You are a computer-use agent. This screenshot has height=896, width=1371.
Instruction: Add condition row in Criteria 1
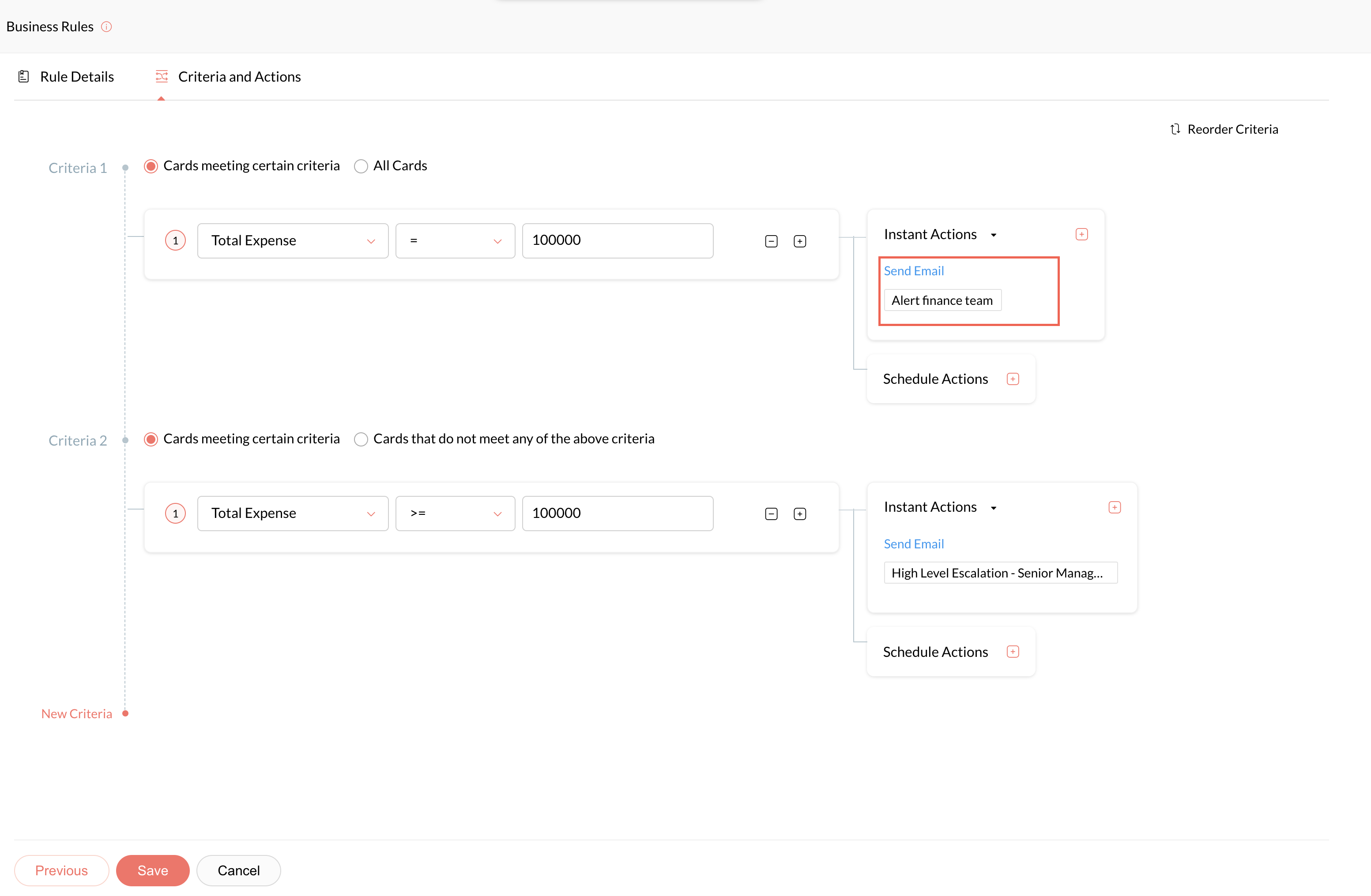pos(799,241)
